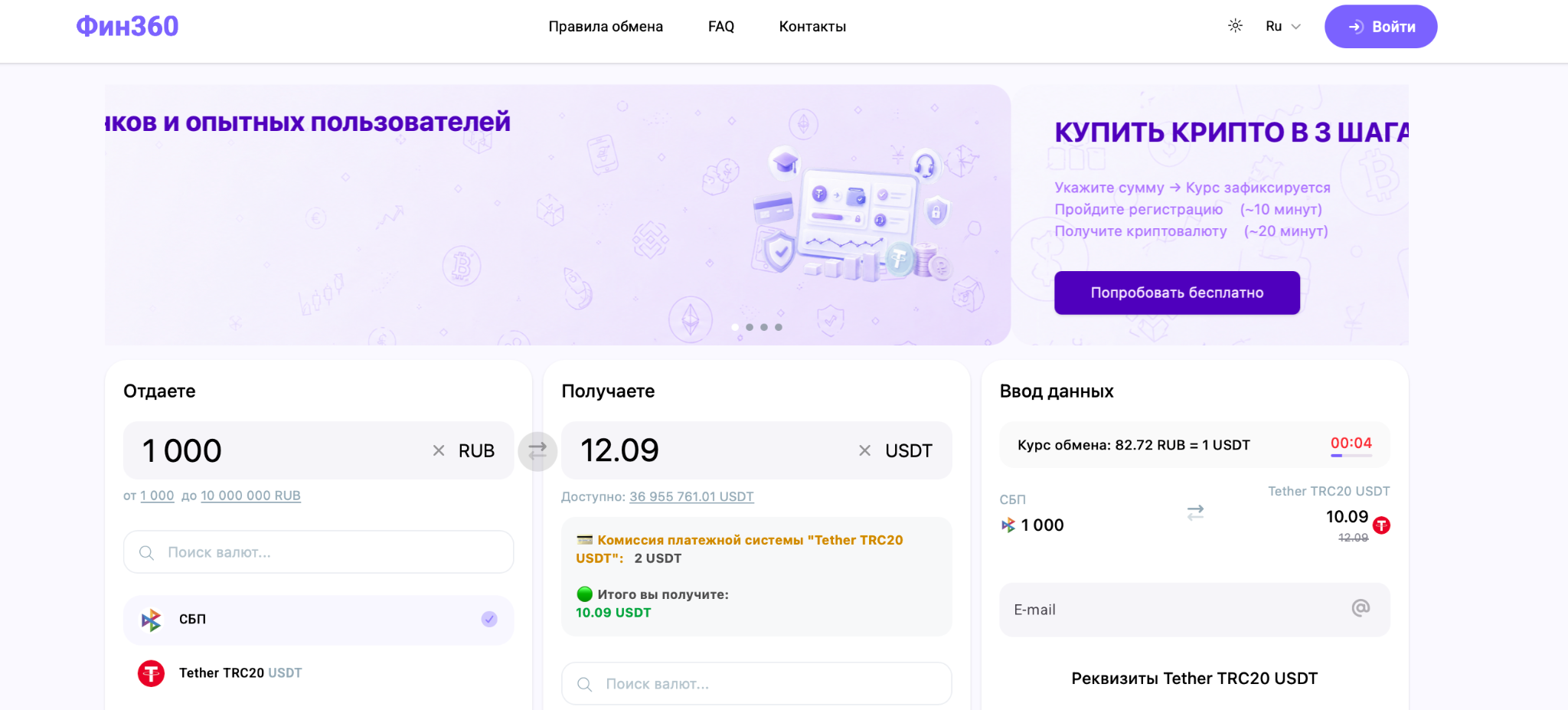Click minimum amount link 1 000
The height and width of the screenshot is (710, 1568).
click(x=157, y=496)
